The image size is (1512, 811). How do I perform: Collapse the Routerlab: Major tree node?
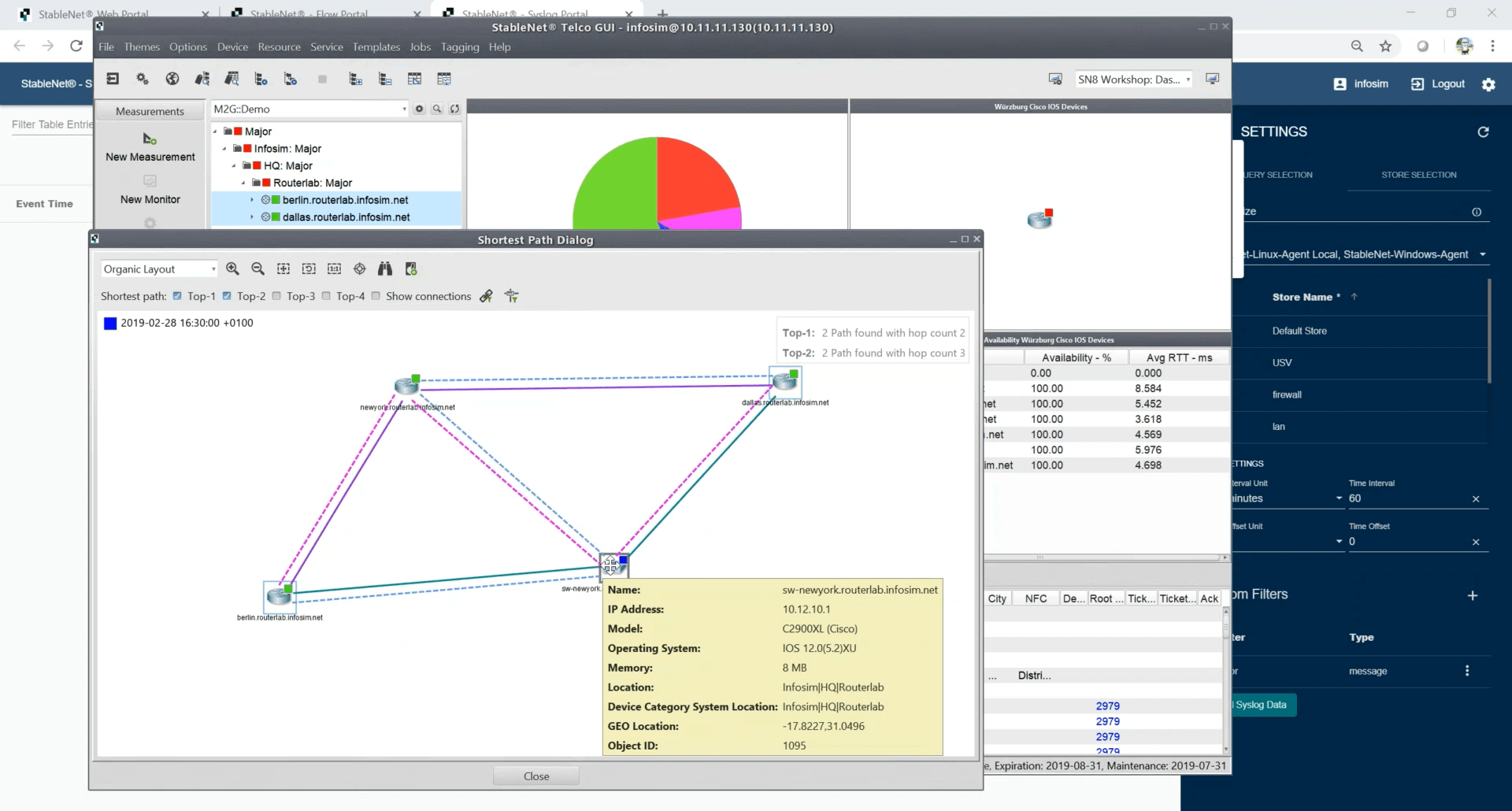243,183
